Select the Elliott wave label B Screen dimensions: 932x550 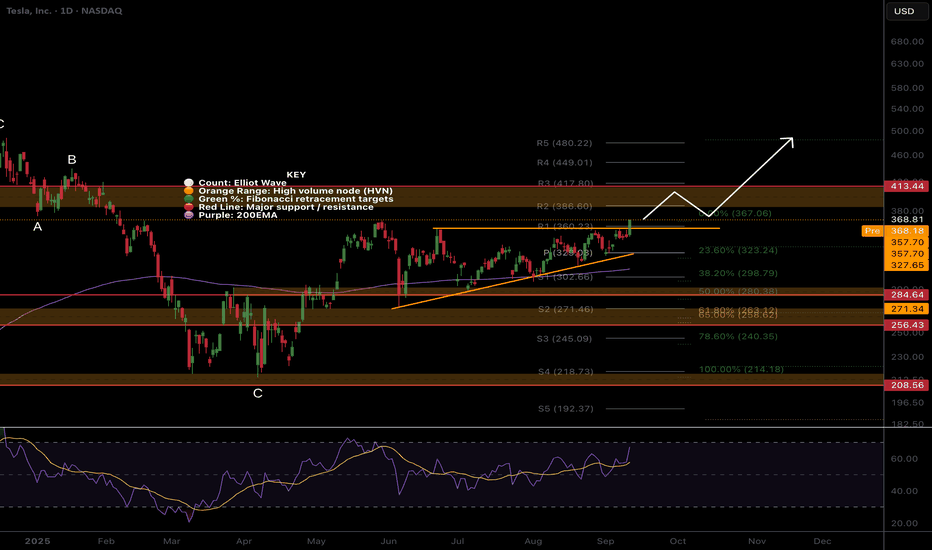pyautogui.click(x=72, y=159)
